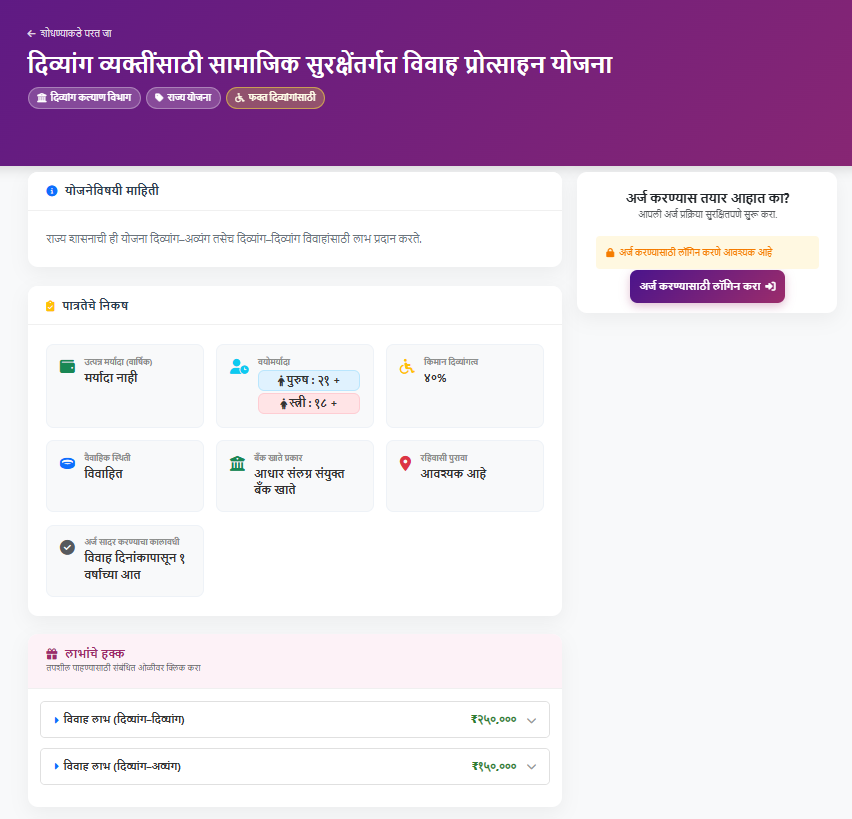Click the राज्य योजना tag

tap(182, 98)
